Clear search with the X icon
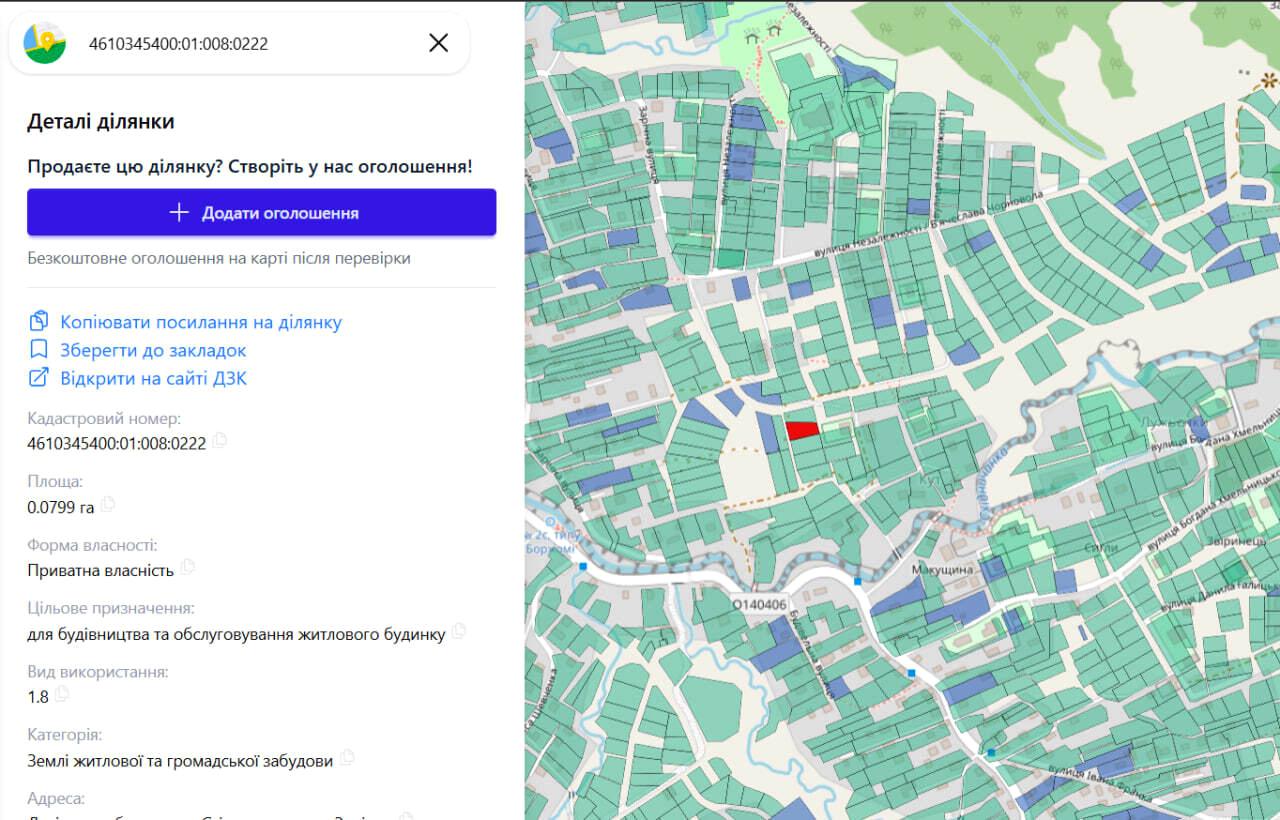This screenshot has width=1280, height=820. (438, 43)
